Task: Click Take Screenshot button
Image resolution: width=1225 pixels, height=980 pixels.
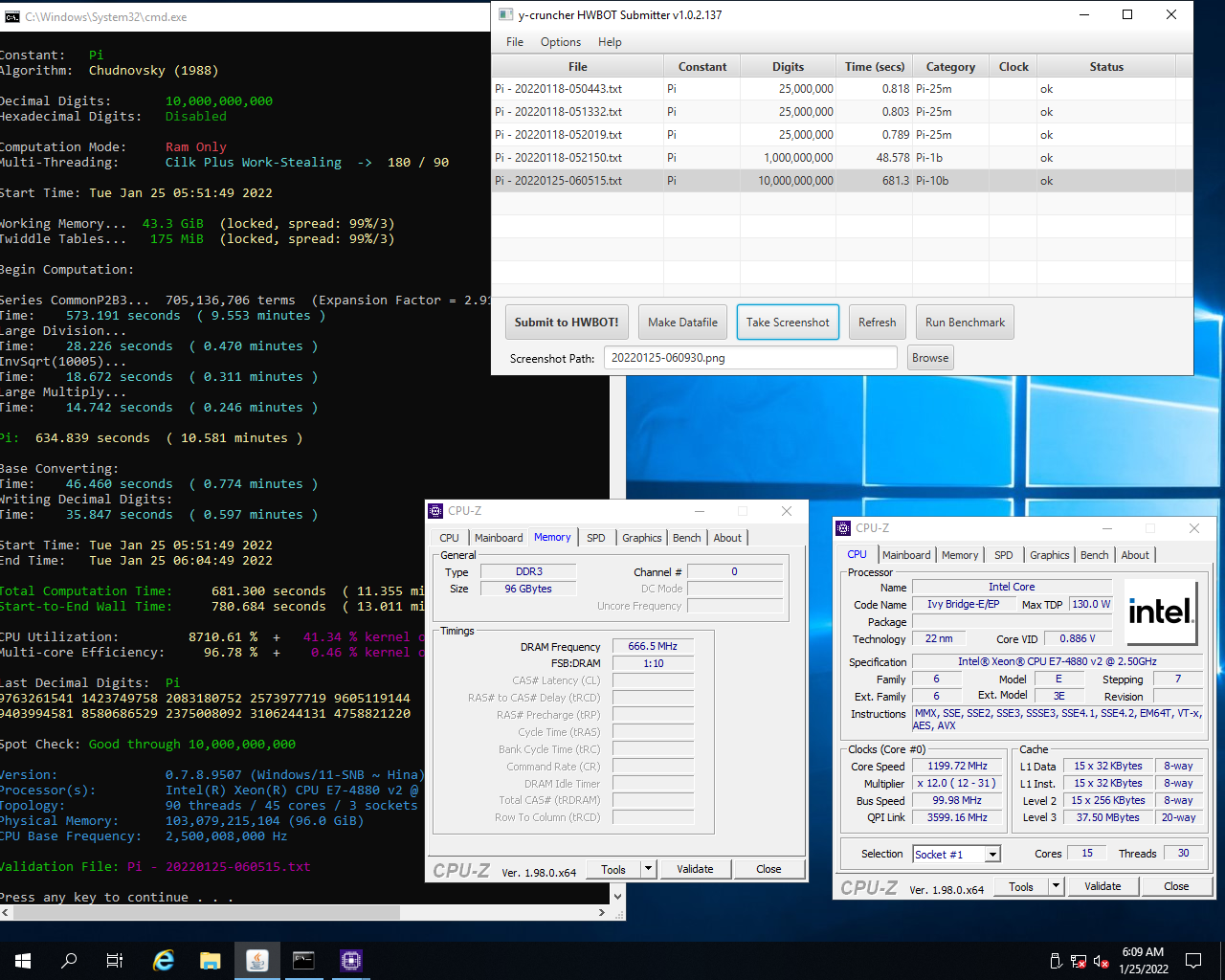Action: [788, 323]
